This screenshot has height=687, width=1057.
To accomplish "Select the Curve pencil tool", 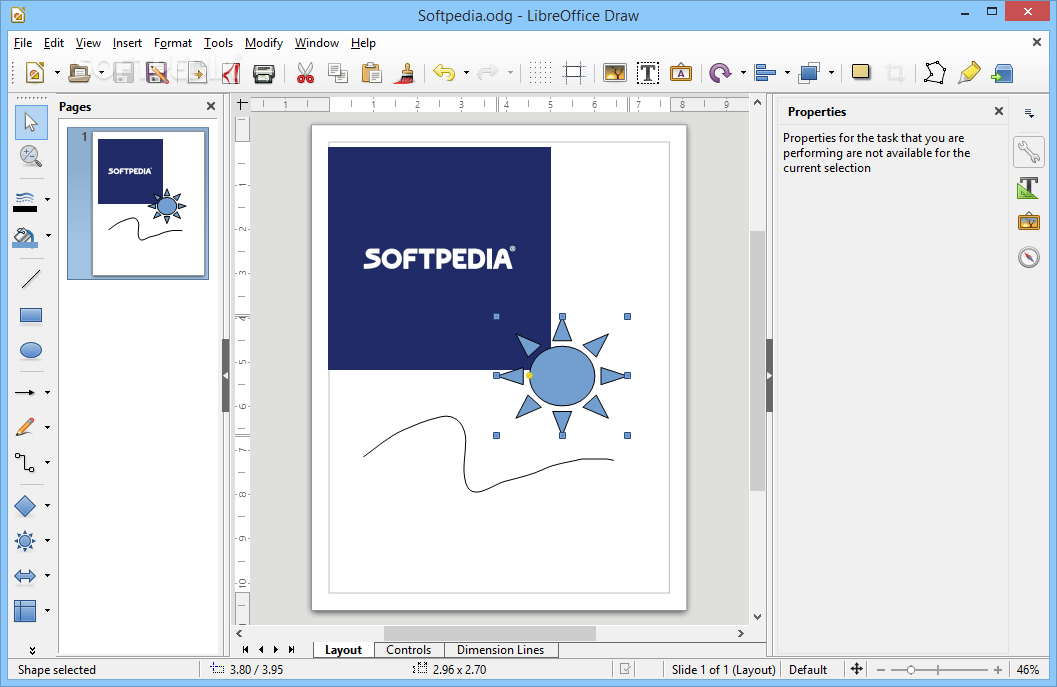I will pos(26,427).
